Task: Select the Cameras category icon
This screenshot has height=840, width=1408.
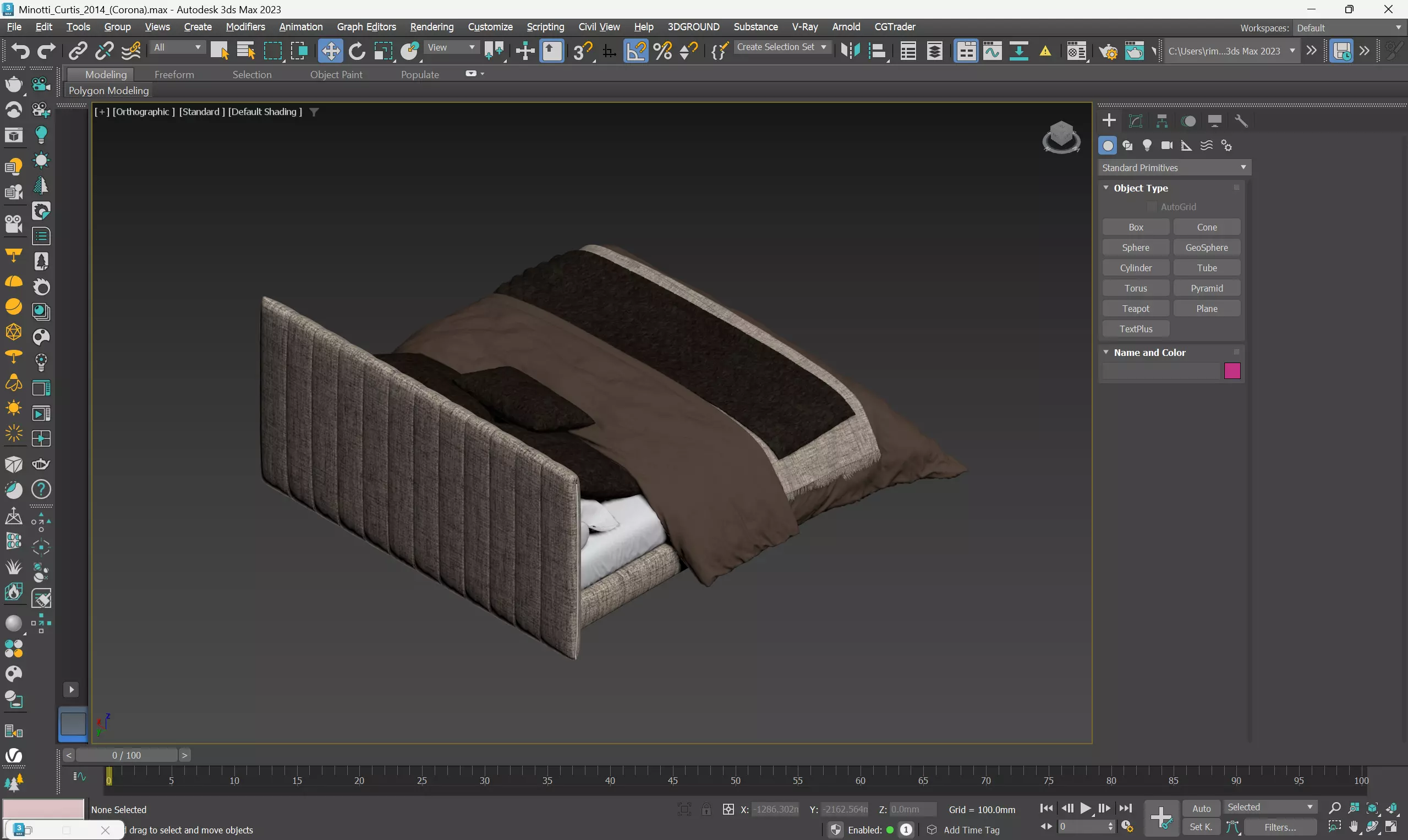Action: coord(1167,145)
